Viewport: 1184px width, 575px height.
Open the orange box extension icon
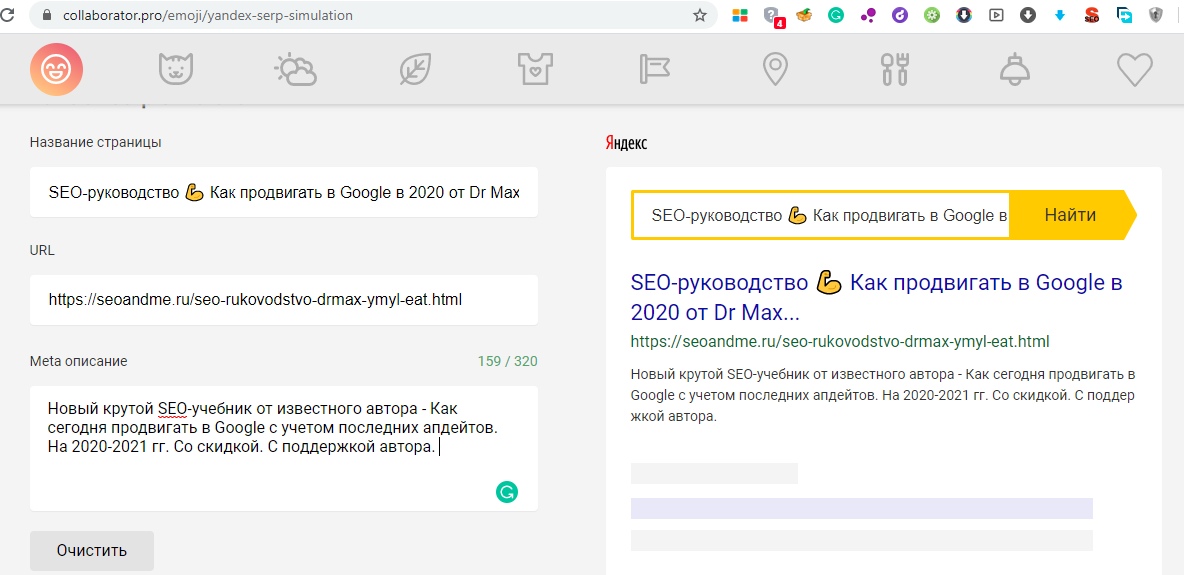click(x=803, y=15)
